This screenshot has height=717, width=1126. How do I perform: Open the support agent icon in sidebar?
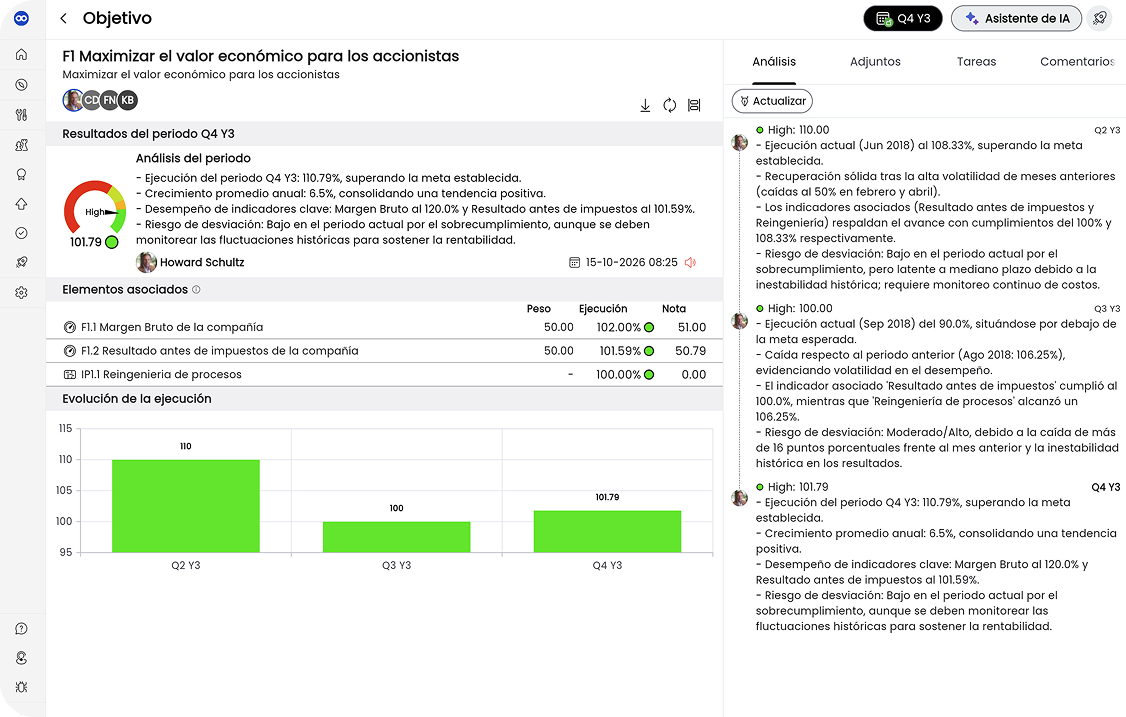pyautogui.click(x=22, y=658)
